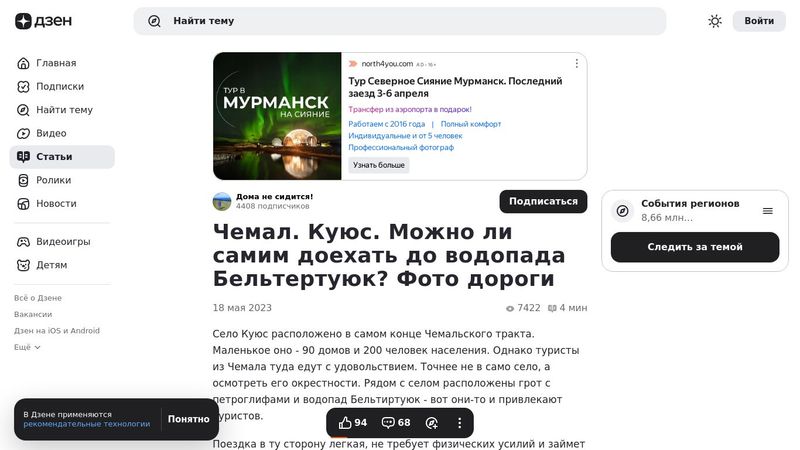The width and height of the screenshot is (800, 450).
Task: Click "Следить за темой" button
Action: (x=694, y=247)
